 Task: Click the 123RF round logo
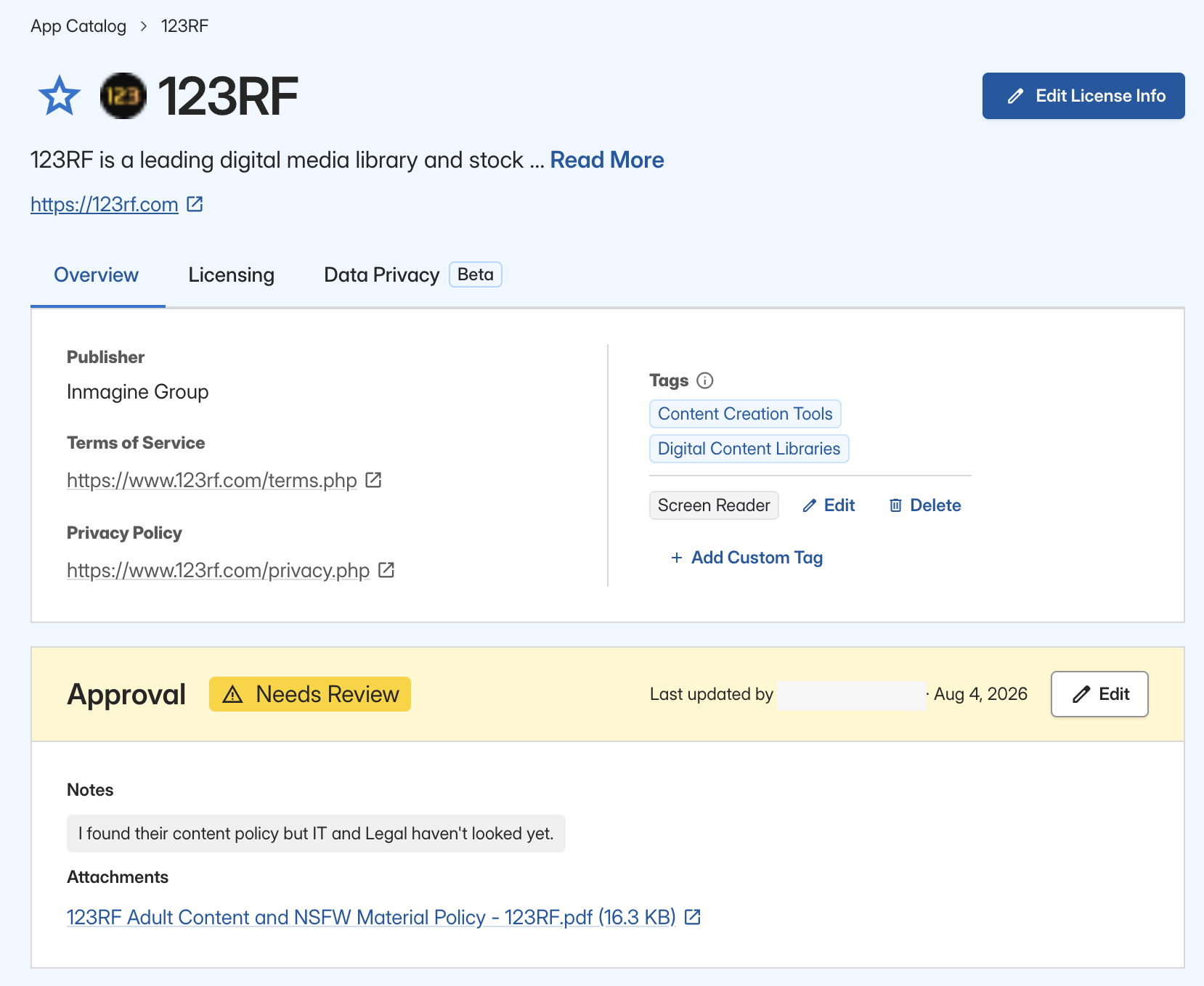pyautogui.click(x=123, y=96)
